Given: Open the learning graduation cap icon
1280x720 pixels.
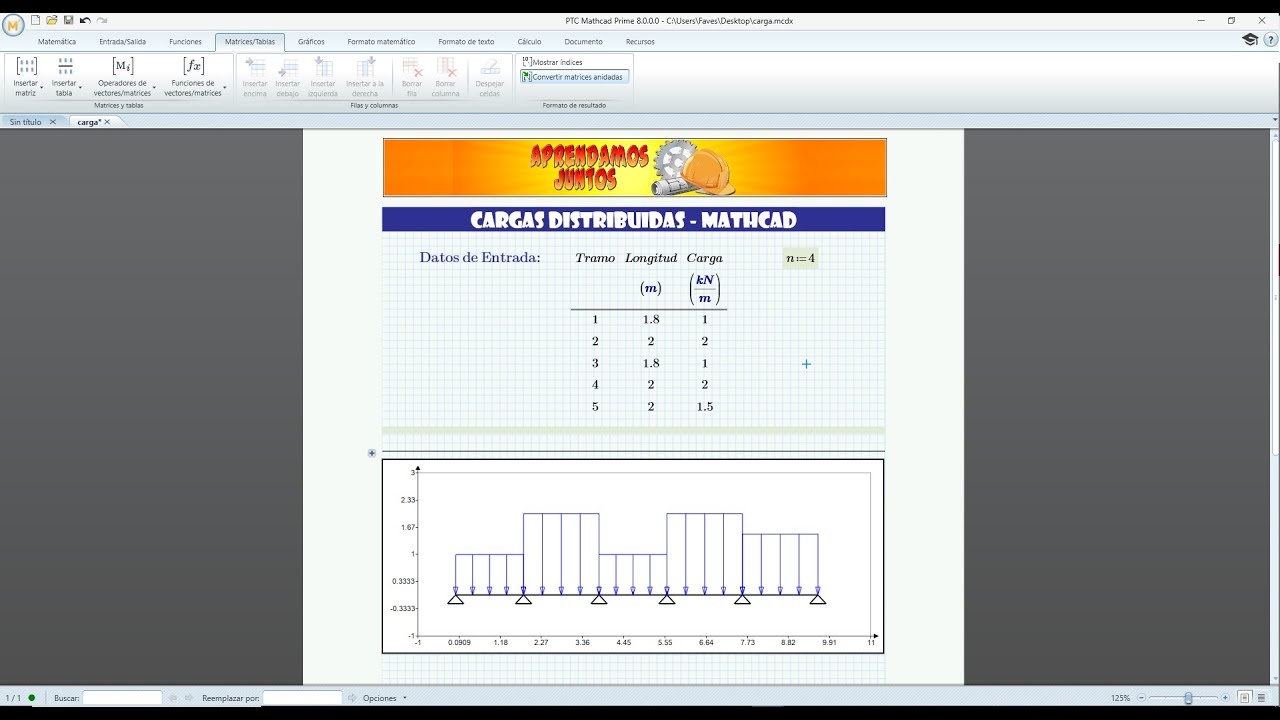Looking at the screenshot, I should coord(1250,40).
